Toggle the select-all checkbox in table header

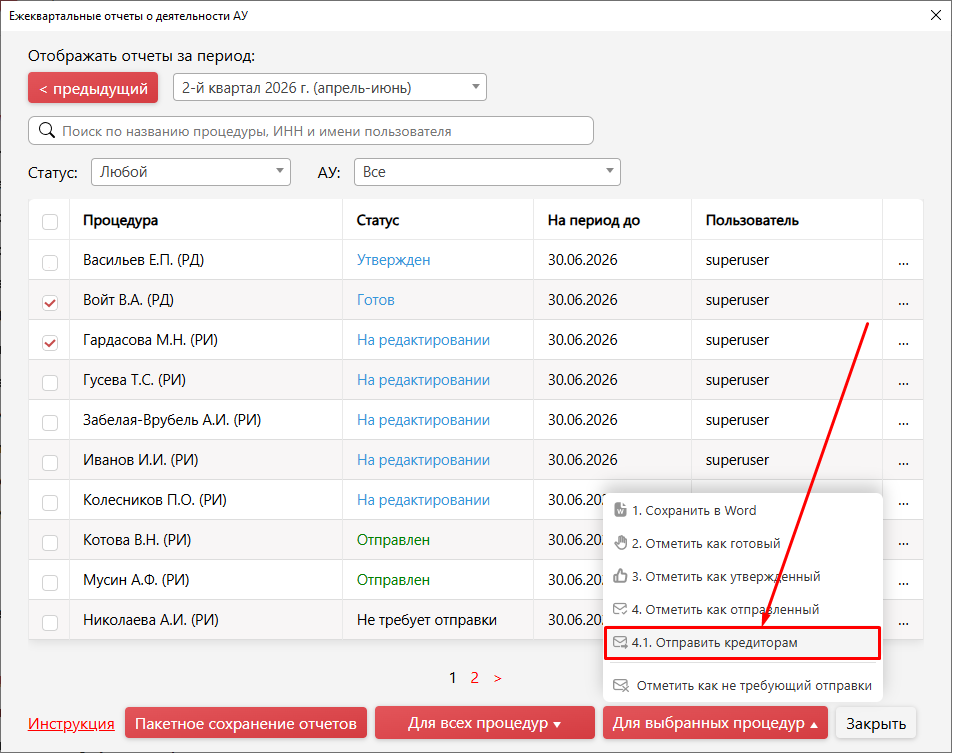click(x=50, y=222)
